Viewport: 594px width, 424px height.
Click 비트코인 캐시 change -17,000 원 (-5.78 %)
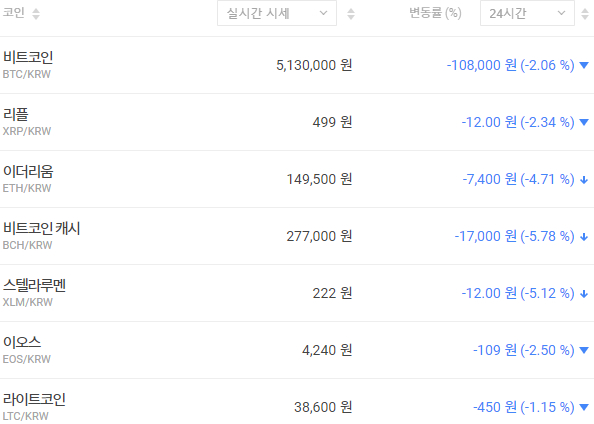[514, 236]
